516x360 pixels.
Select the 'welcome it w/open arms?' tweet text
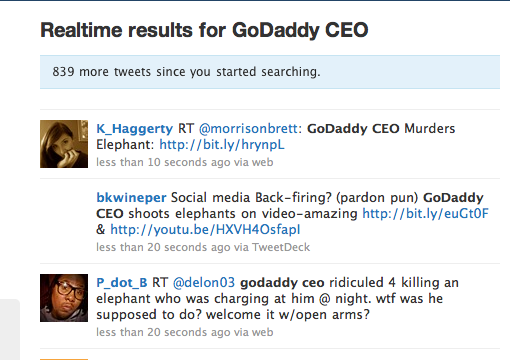[x=288, y=315]
